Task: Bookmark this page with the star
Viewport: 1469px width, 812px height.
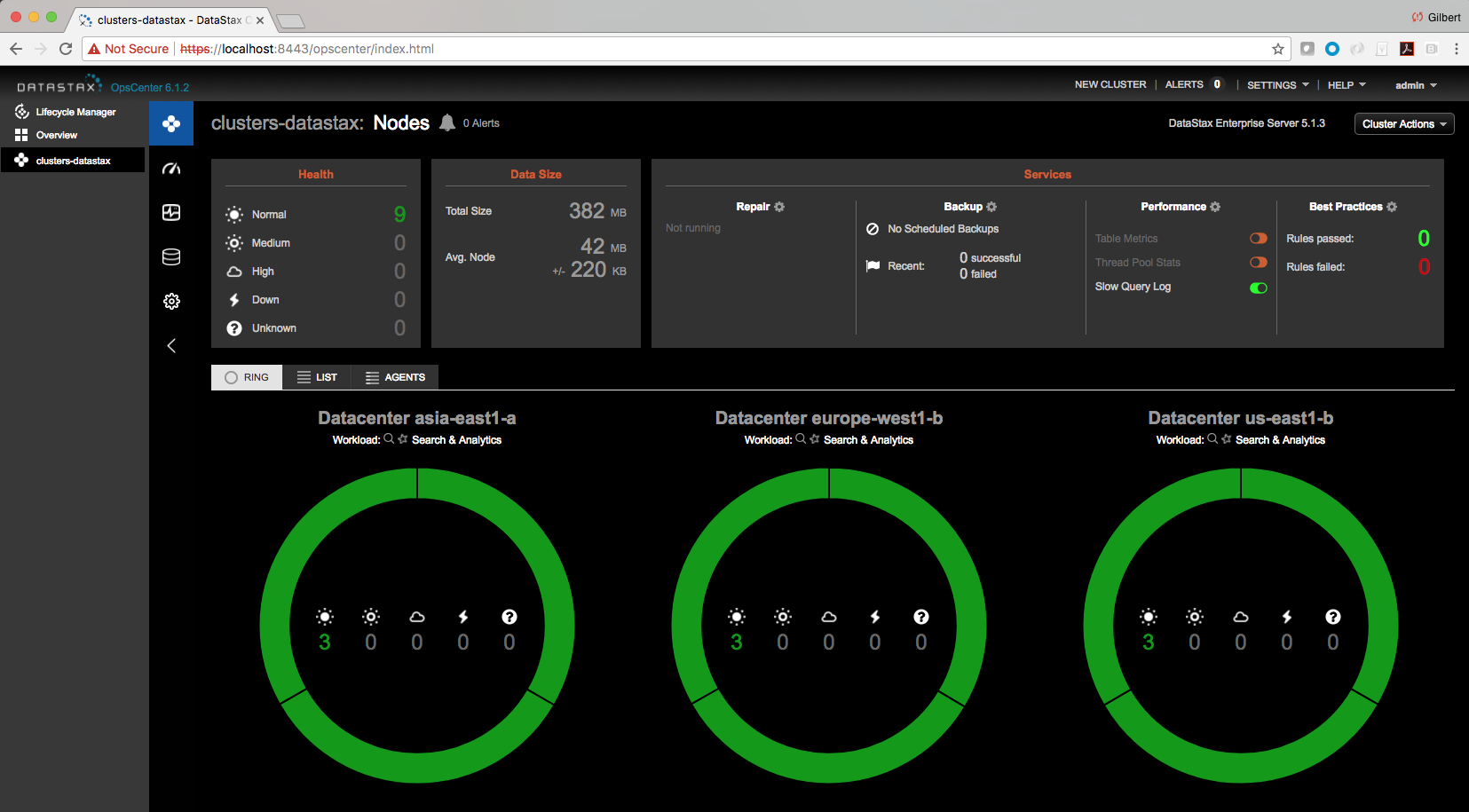Action: point(1278,49)
